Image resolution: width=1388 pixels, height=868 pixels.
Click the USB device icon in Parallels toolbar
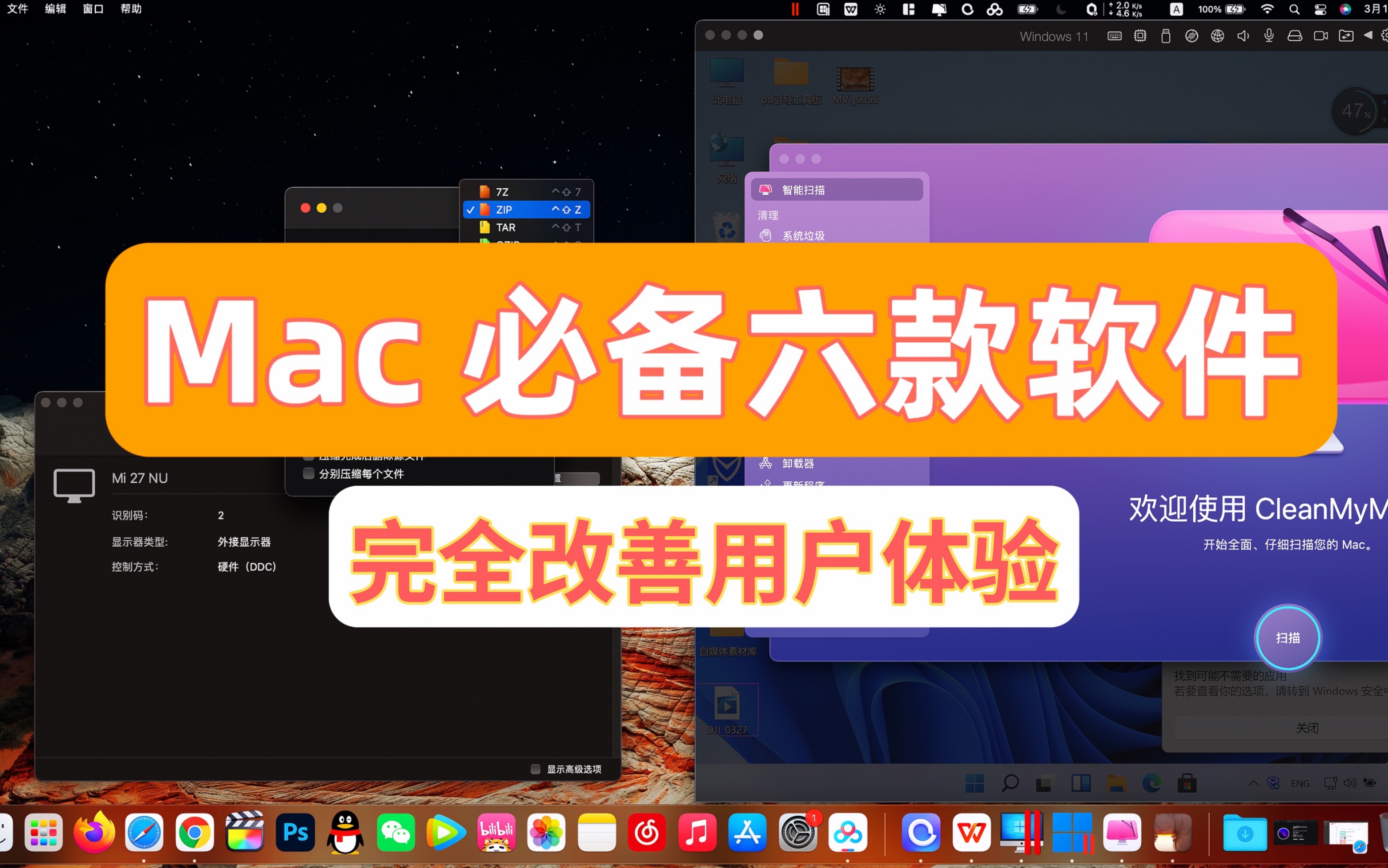tap(1165, 36)
